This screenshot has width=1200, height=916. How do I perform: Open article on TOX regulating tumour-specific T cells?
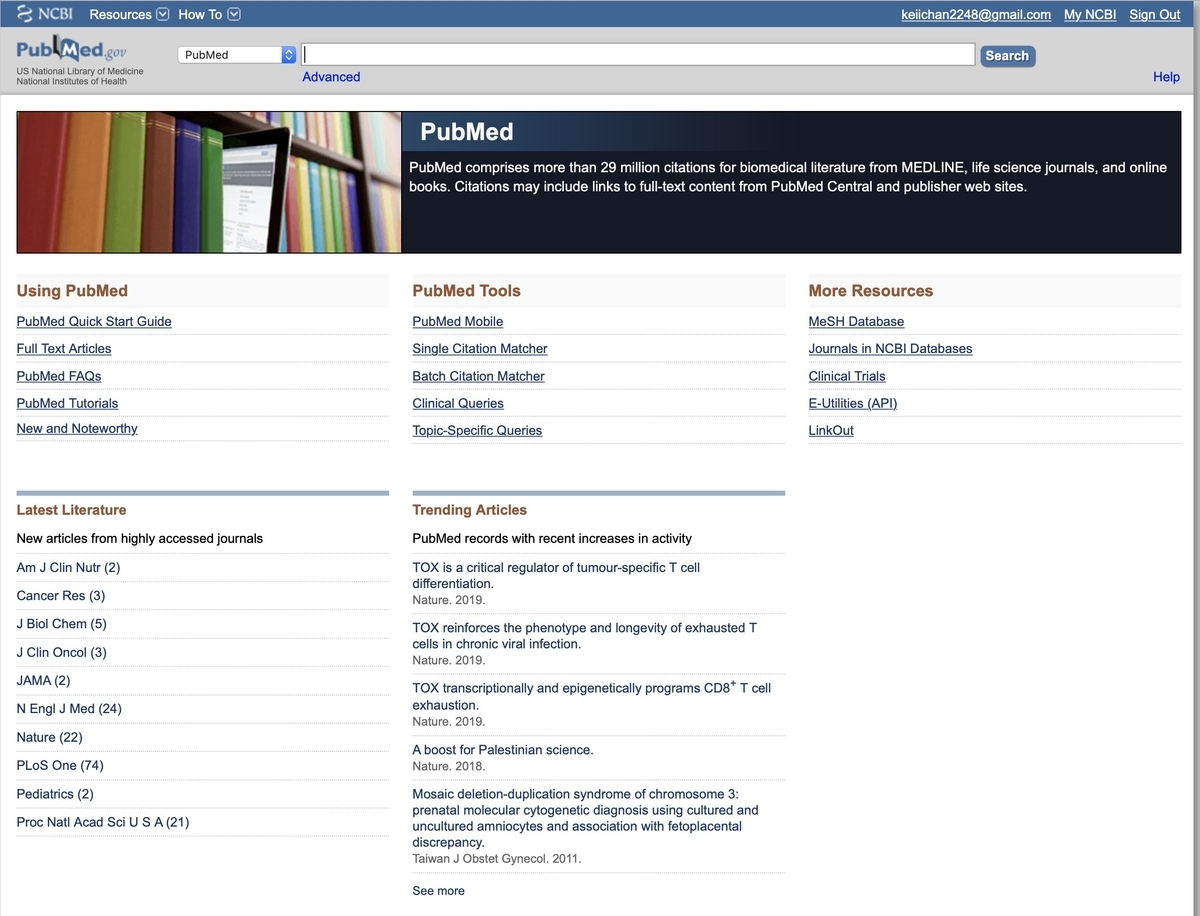click(x=556, y=575)
